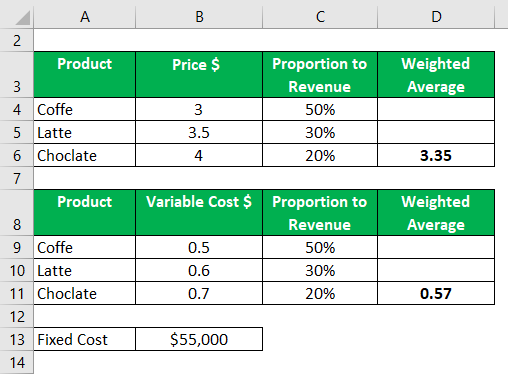This screenshot has height=374, width=508.
Task: Select price cell showing 3
Action: (x=199, y=109)
